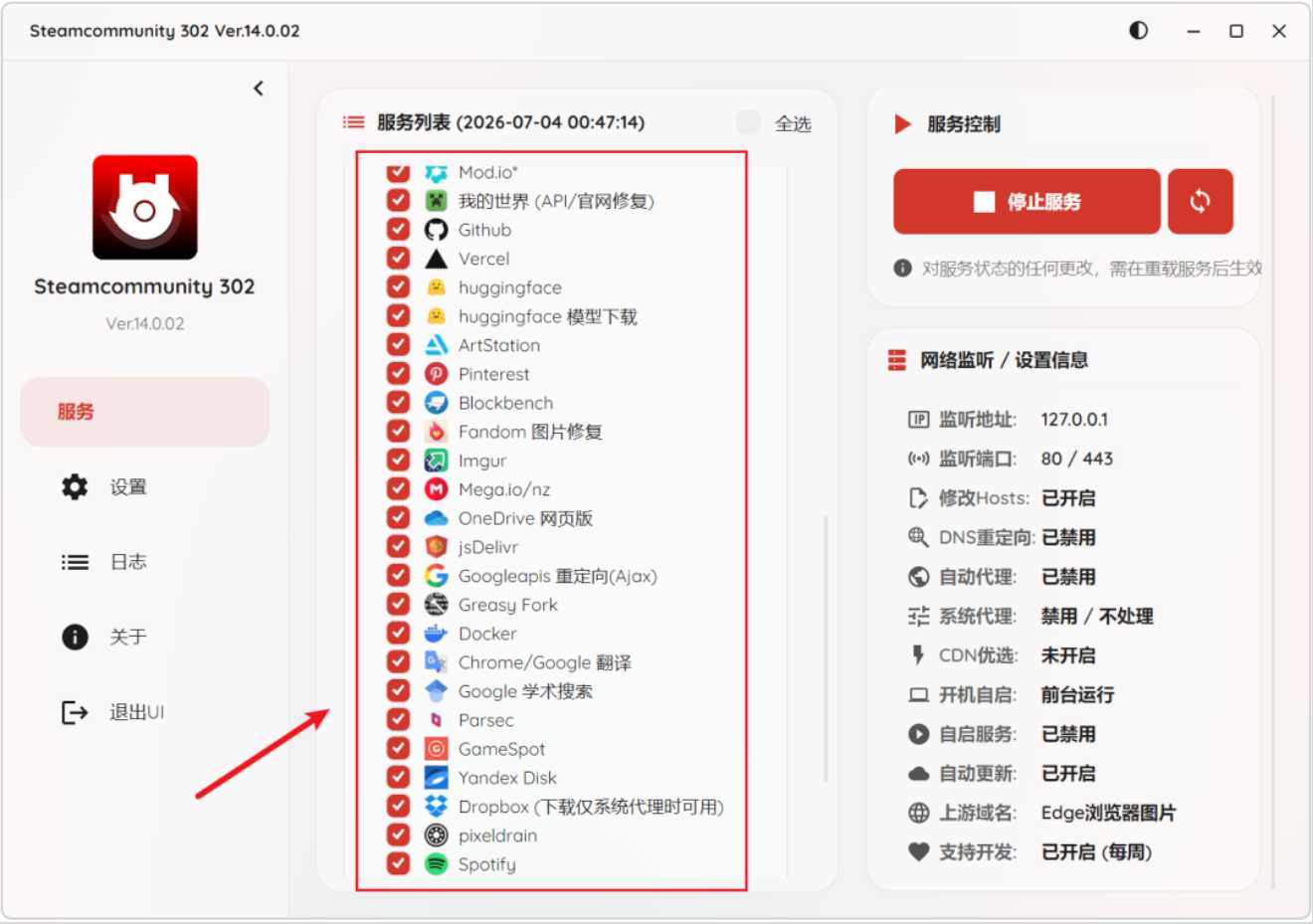Click the Parsec logo icon
Screen dimensions: 1313x924
pyautogui.click(x=436, y=720)
